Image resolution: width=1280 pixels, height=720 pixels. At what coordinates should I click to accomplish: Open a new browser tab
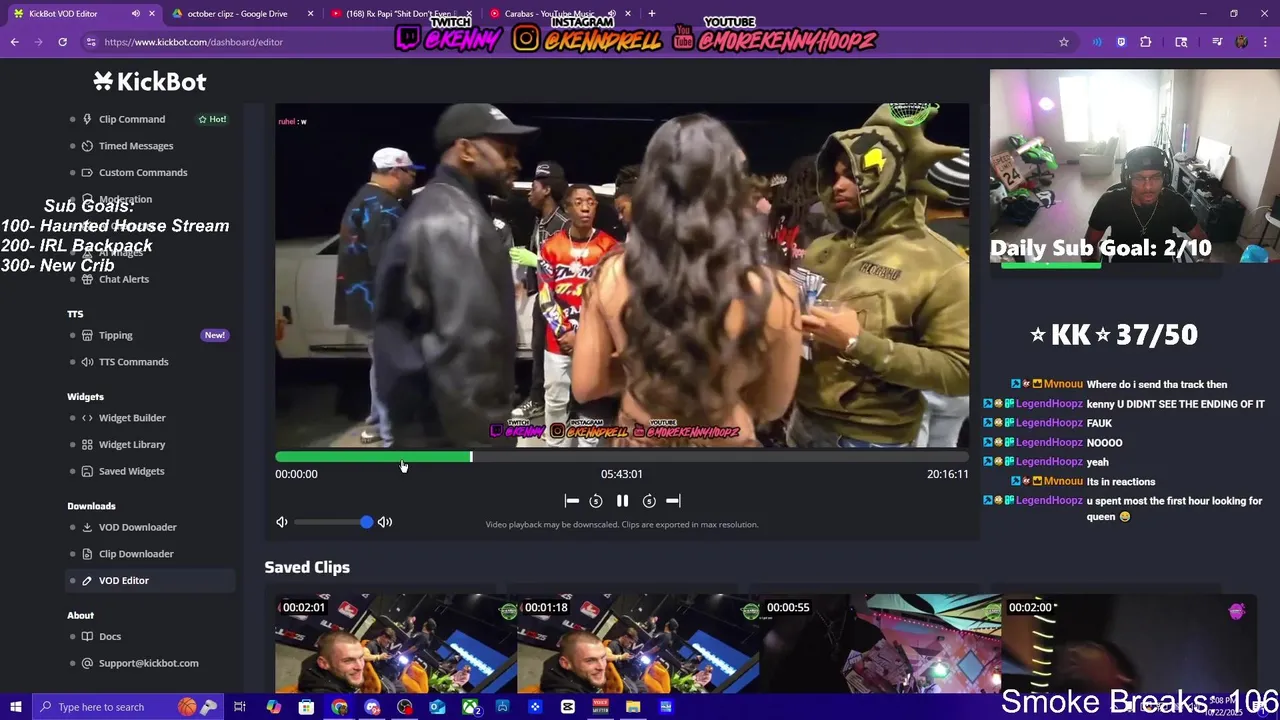point(651,14)
